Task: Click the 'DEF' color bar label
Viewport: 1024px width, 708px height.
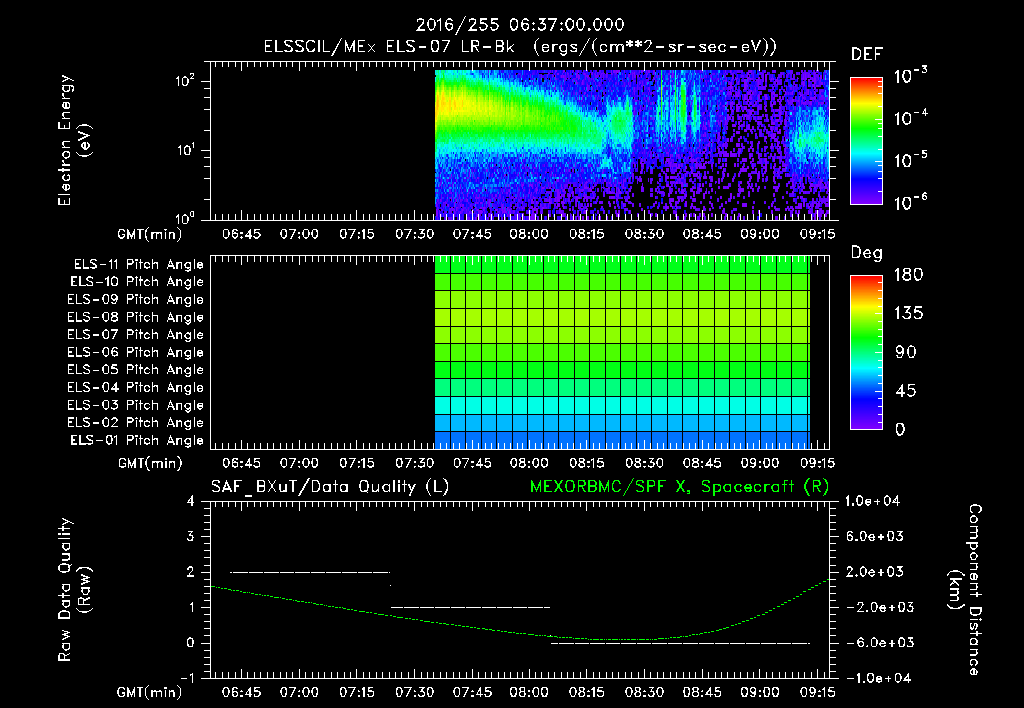Action: click(x=867, y=54)
